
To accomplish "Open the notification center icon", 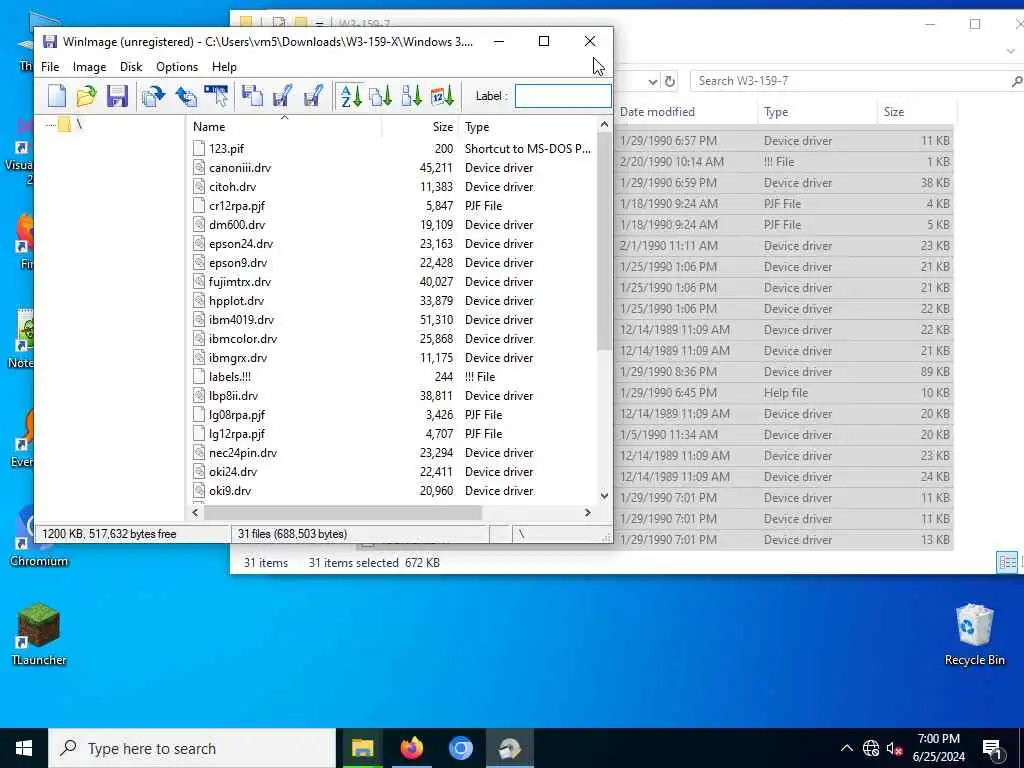I will pyautogui.click(x=992, y=748).
